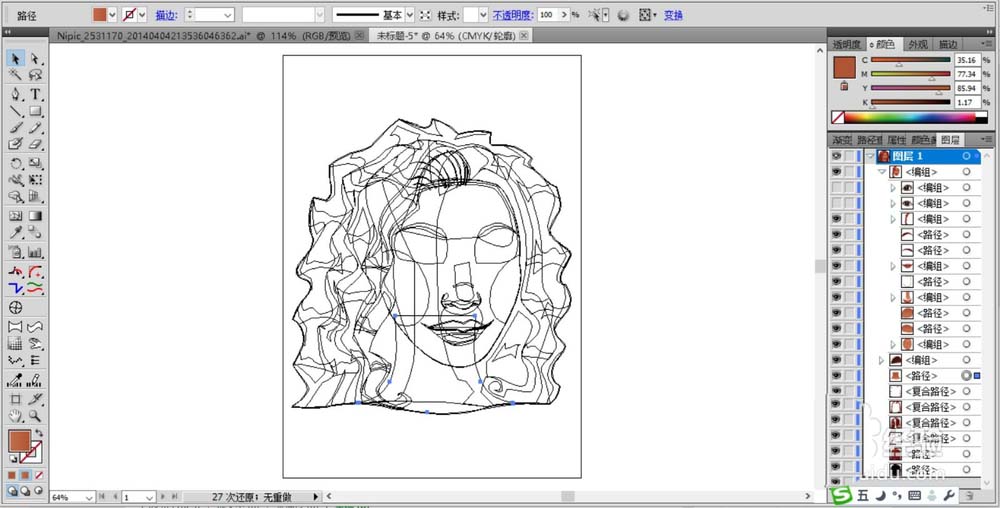Toggle visibility of the selected 路径 layer row
The height and width of the screenshot is (508, 1000).
pyautogui.click(x=836, y=375)
